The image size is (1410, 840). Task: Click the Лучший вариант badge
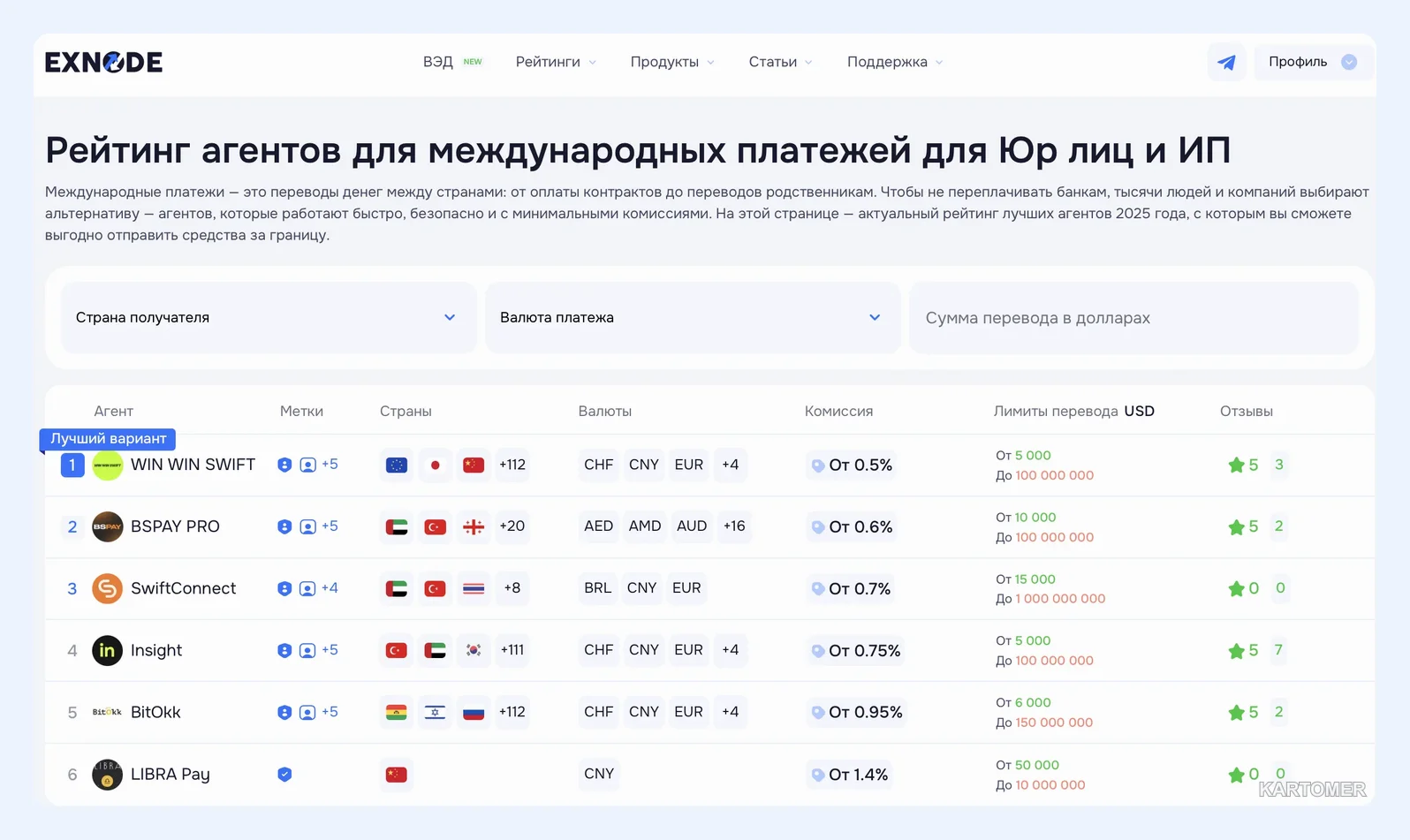(108, 439)
